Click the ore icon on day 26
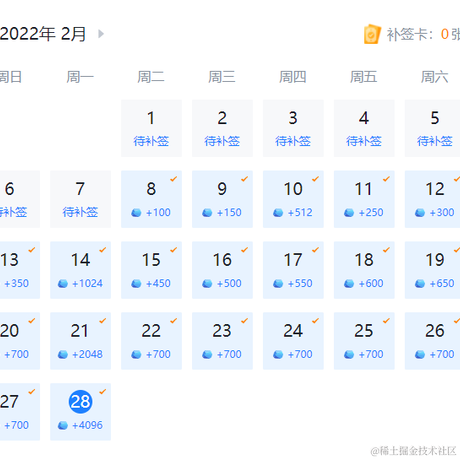Viewport: 460px width, 460px height. point(420,355)
